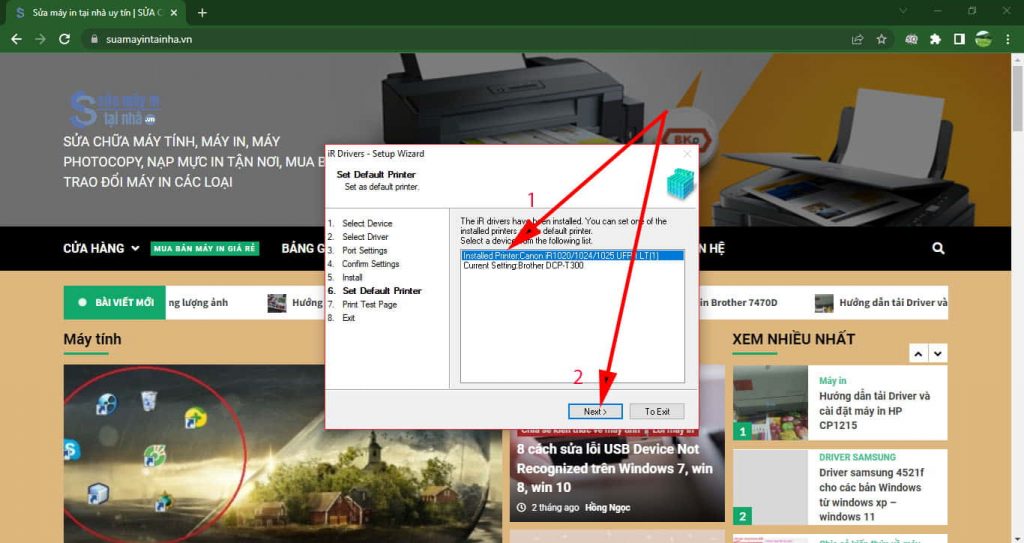Open 8 cách sửa lỗi USB Device article
Viewport: 1024px width, 543px height.
615,468
